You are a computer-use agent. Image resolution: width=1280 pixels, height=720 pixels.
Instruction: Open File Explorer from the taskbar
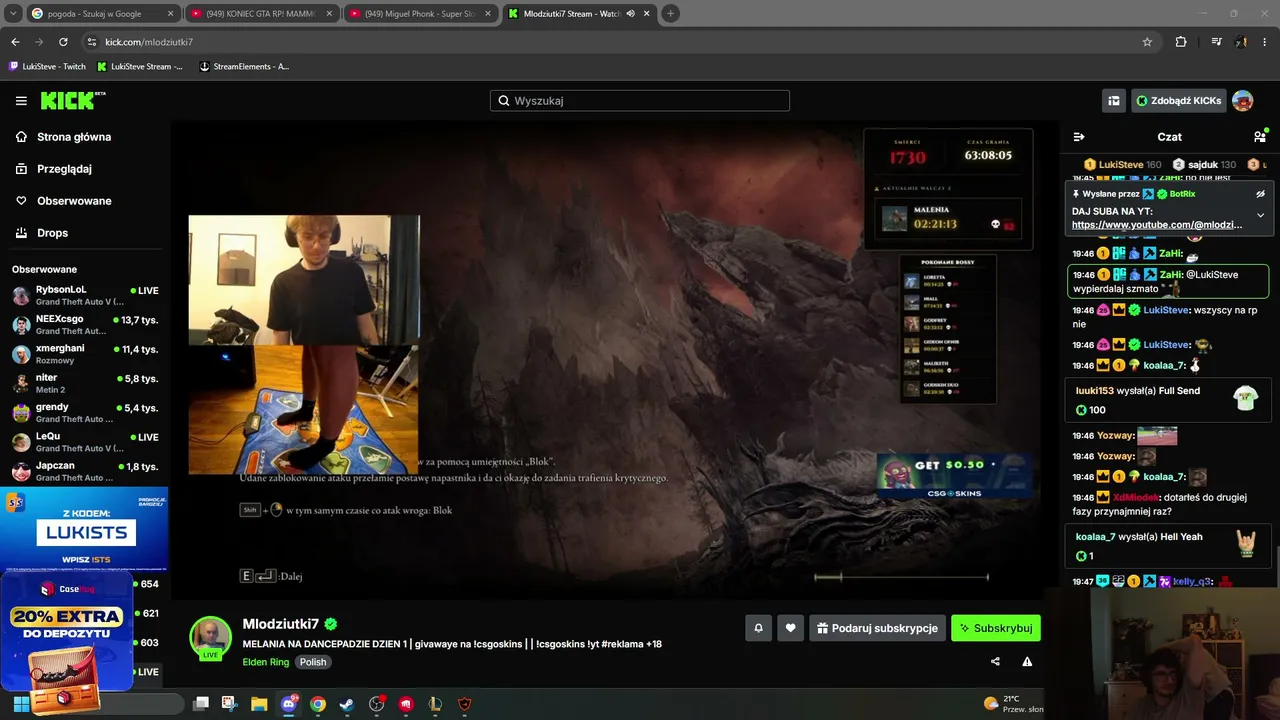(x=259, y=704)
